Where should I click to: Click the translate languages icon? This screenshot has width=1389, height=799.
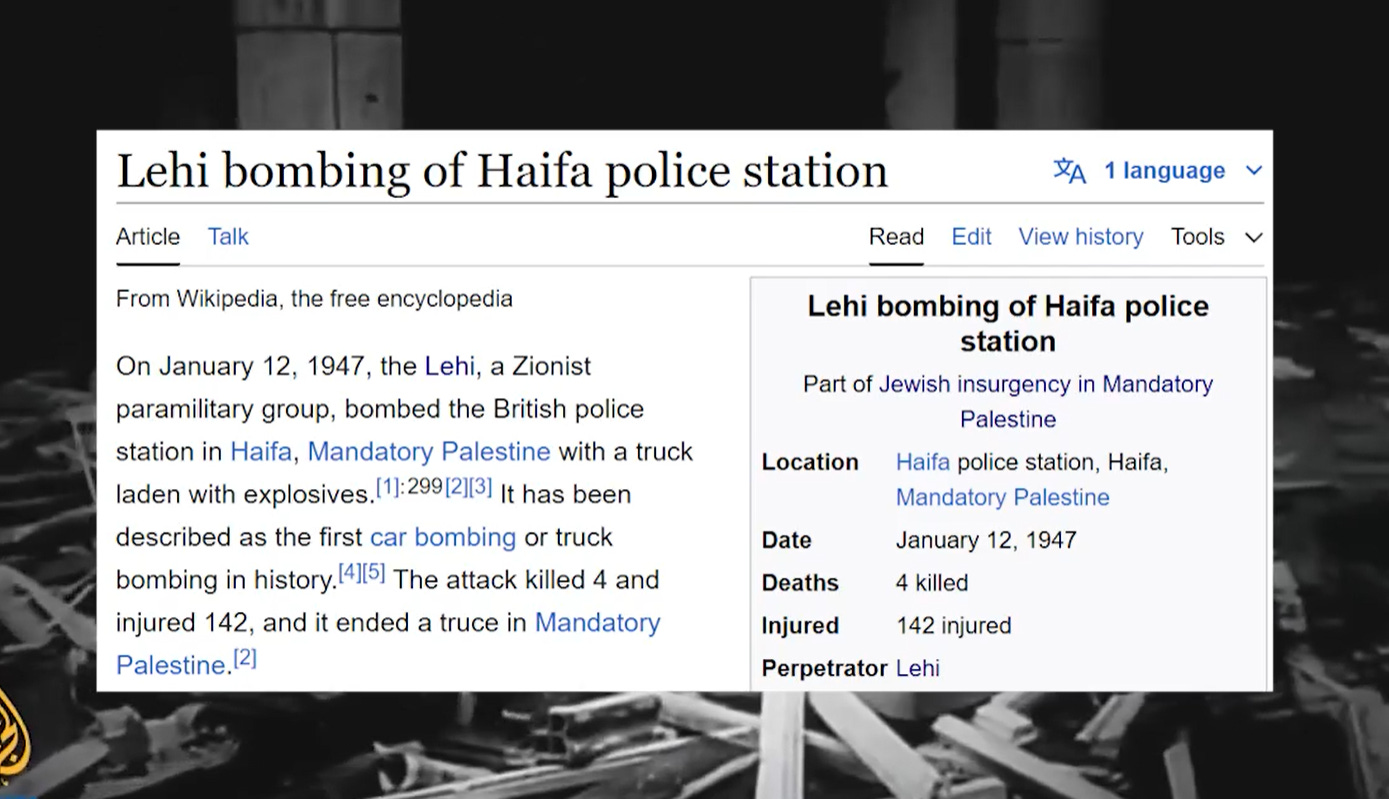click(x=1069, y=171)
